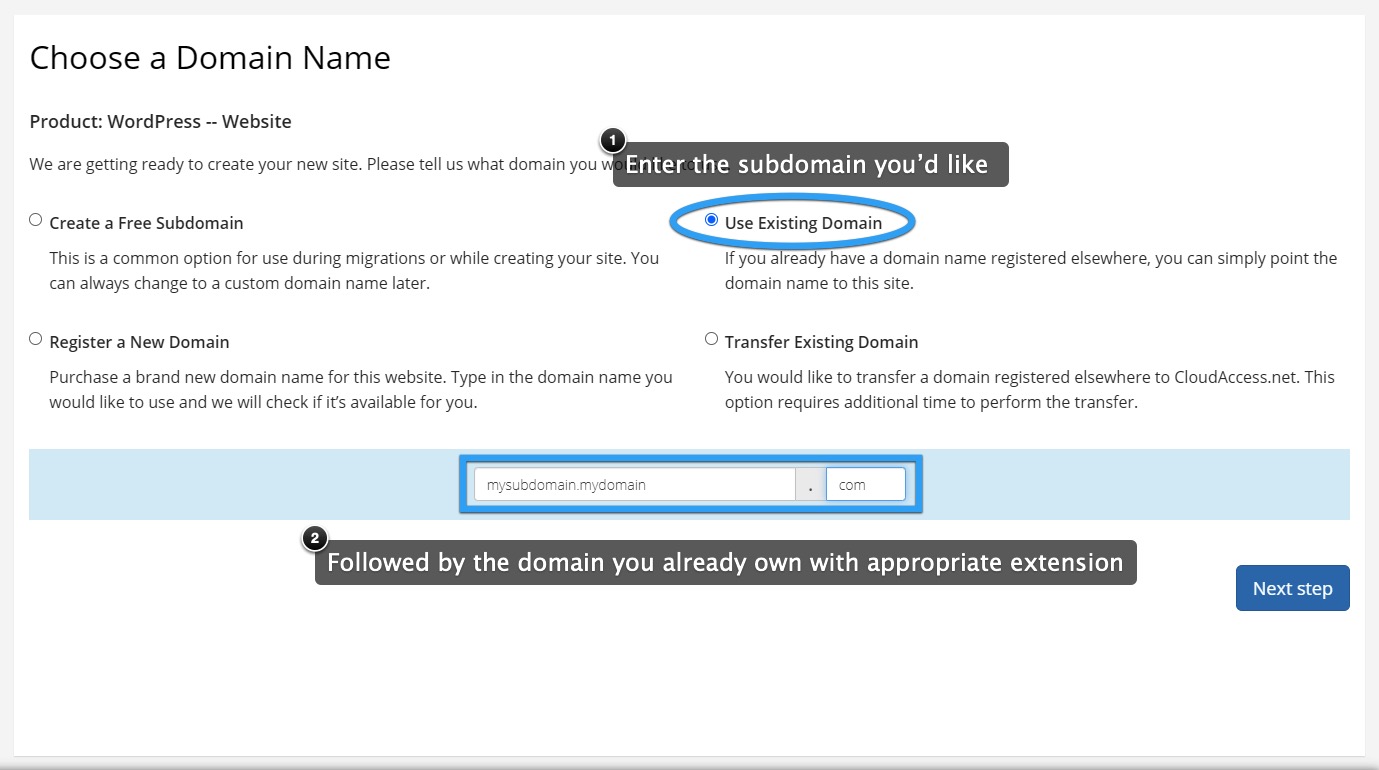Click the 'Register a New Domain' label text

point(139,342)
